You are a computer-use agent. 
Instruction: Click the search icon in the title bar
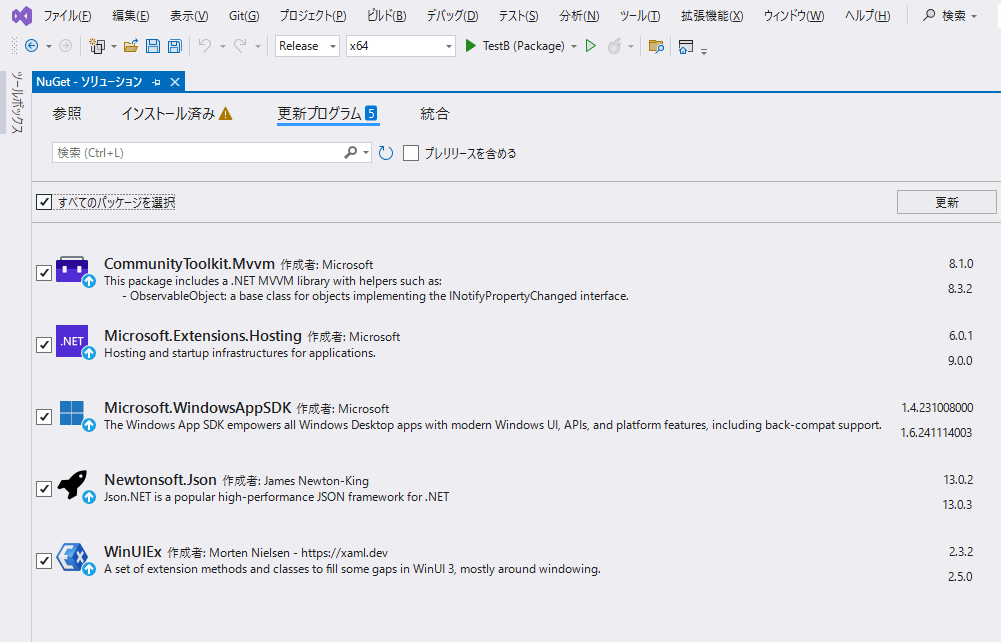(x=929, y=15)
